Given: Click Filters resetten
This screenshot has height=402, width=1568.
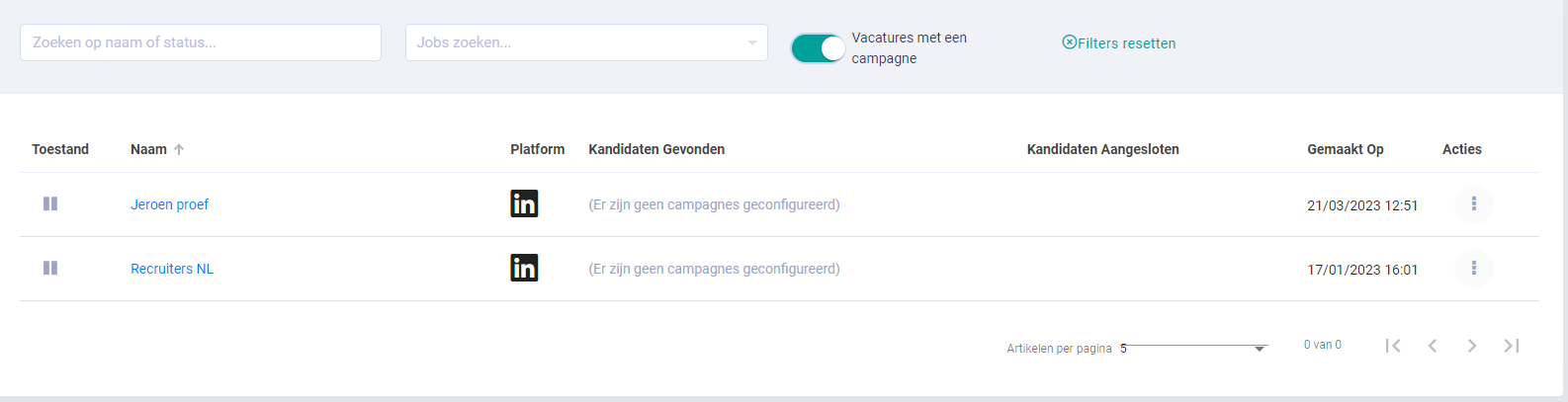Looking at the screenshot, I should click(1118, 42).
